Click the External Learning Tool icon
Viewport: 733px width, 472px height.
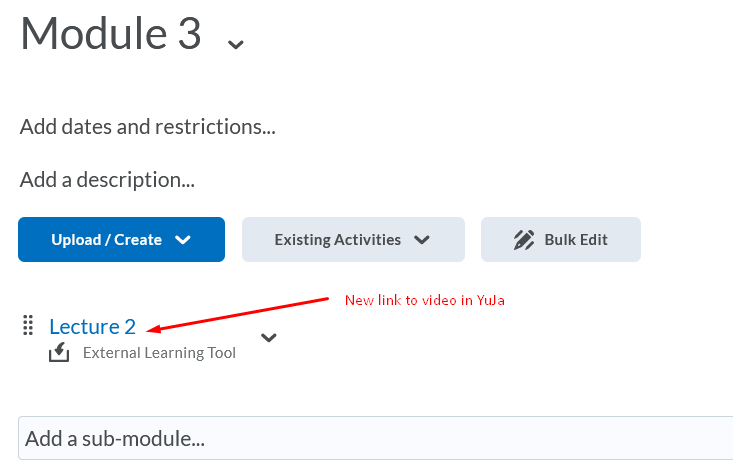coord(59,352)
